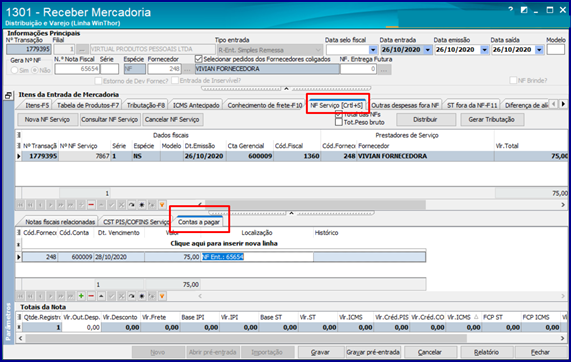
Task: Click Cancelar NF Serviço button
Action: pyautogui.click(x=172, y=119)
